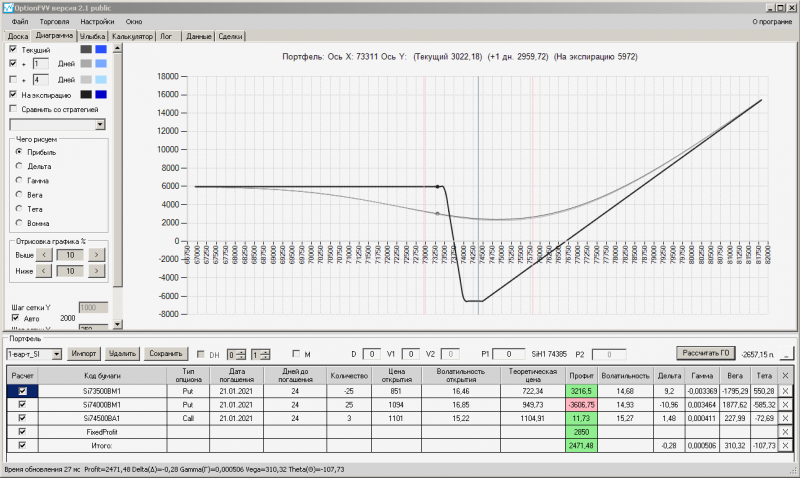Click the days field showing 1
This screenshot has height=478, width=800.
coord(41,63)
